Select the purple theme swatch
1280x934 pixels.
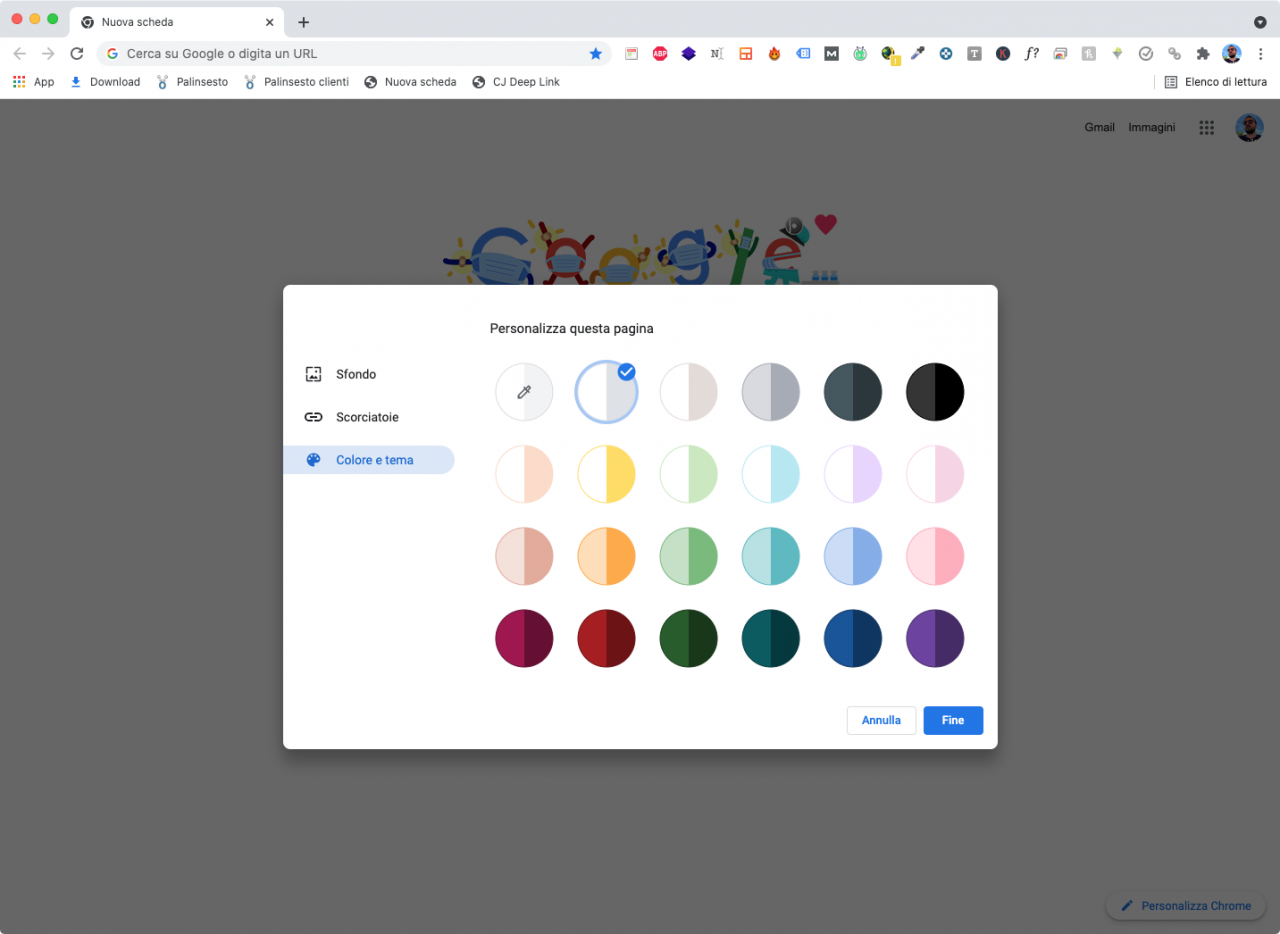click(x=934, y=638)
